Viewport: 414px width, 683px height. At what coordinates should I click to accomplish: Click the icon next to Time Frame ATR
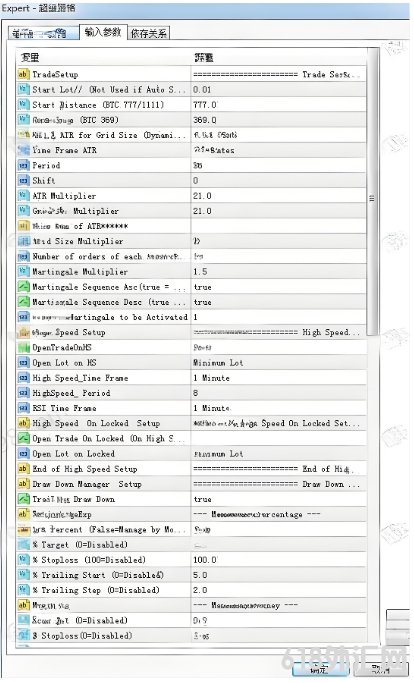point(23,150)
